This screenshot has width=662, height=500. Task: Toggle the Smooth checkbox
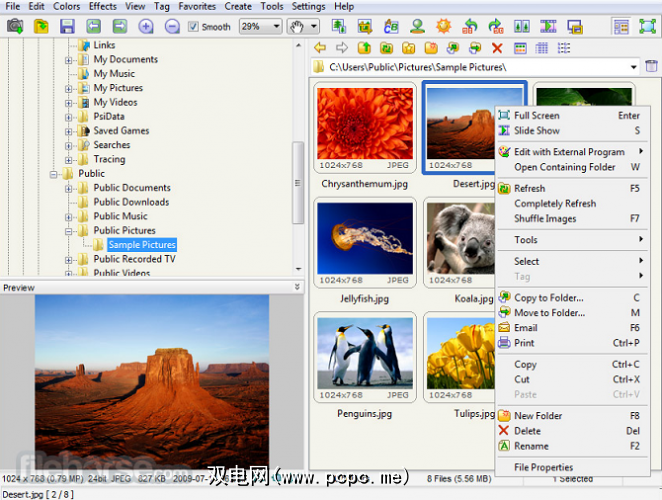click(194, 27)
